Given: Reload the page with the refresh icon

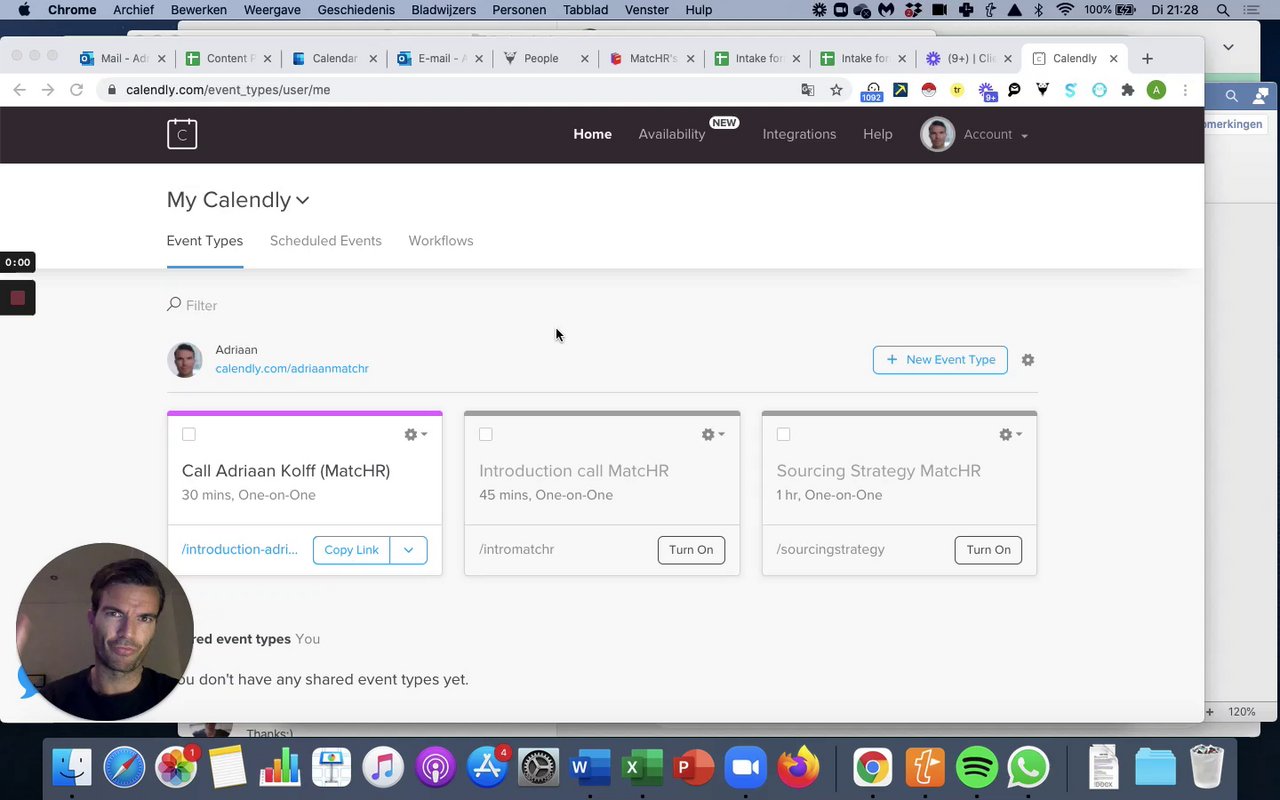Looking at the screenshot, I should point(76,90).
